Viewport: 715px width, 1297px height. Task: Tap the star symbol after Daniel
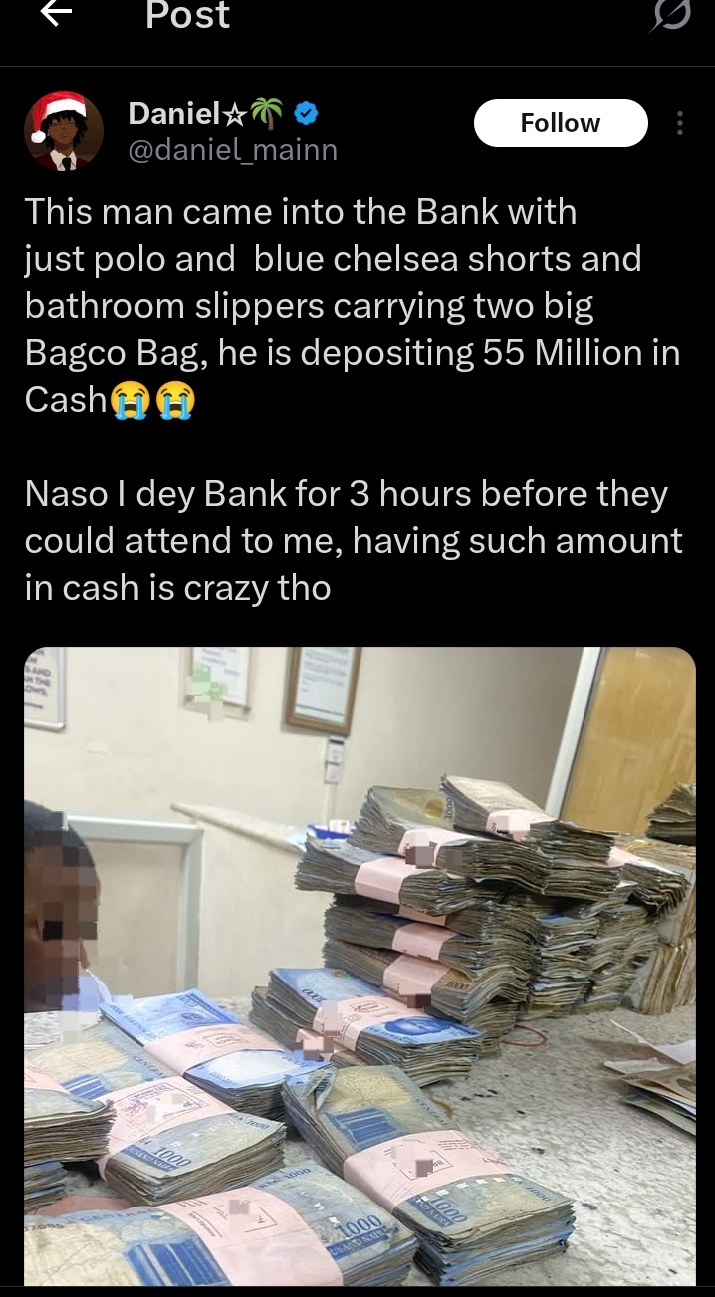coord(234,116)
